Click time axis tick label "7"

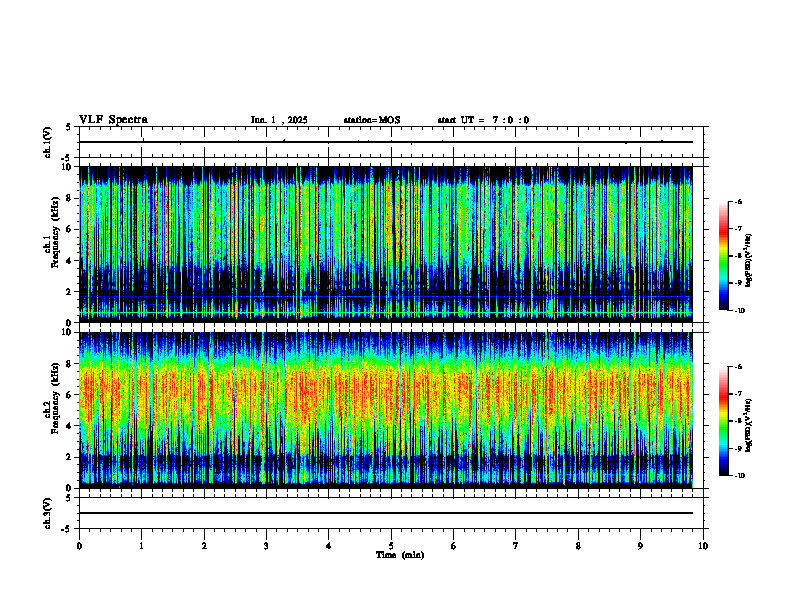pyautogui.click(x=516, y=546)
